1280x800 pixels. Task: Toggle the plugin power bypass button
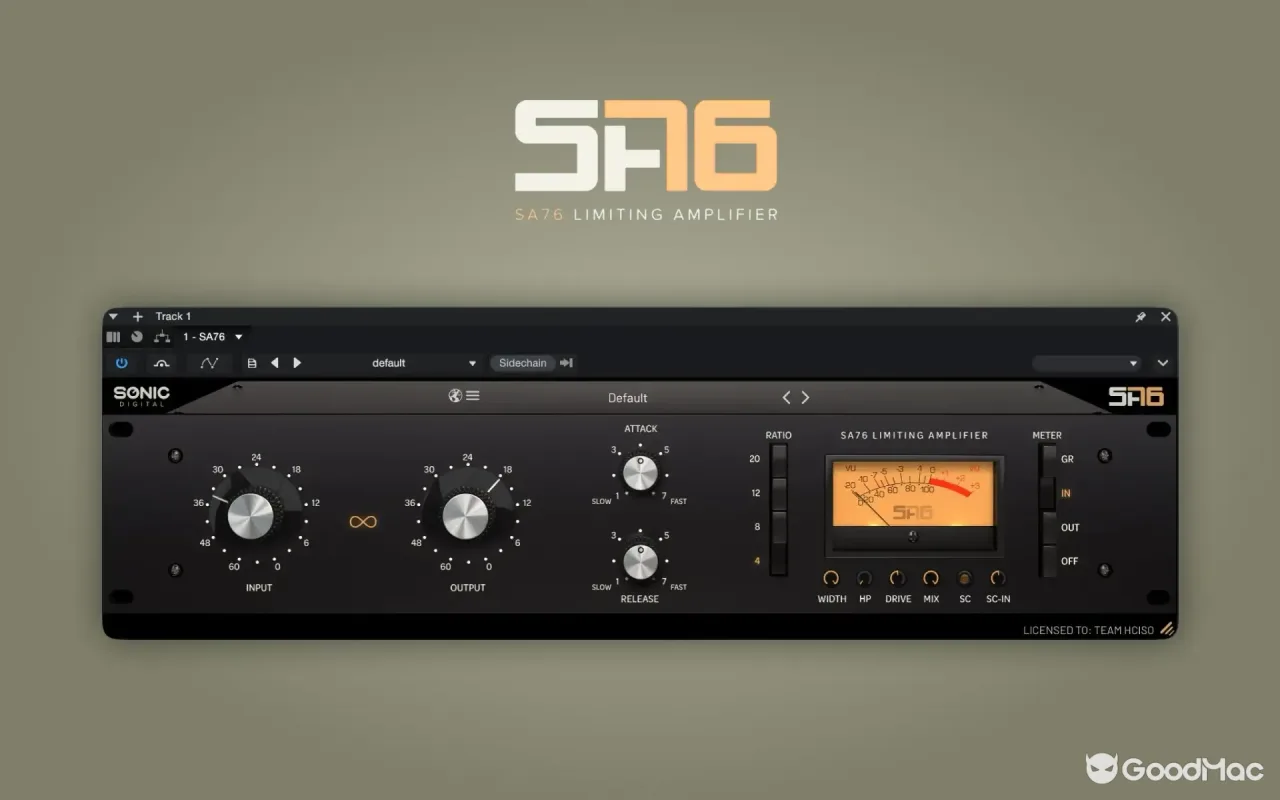122,363
